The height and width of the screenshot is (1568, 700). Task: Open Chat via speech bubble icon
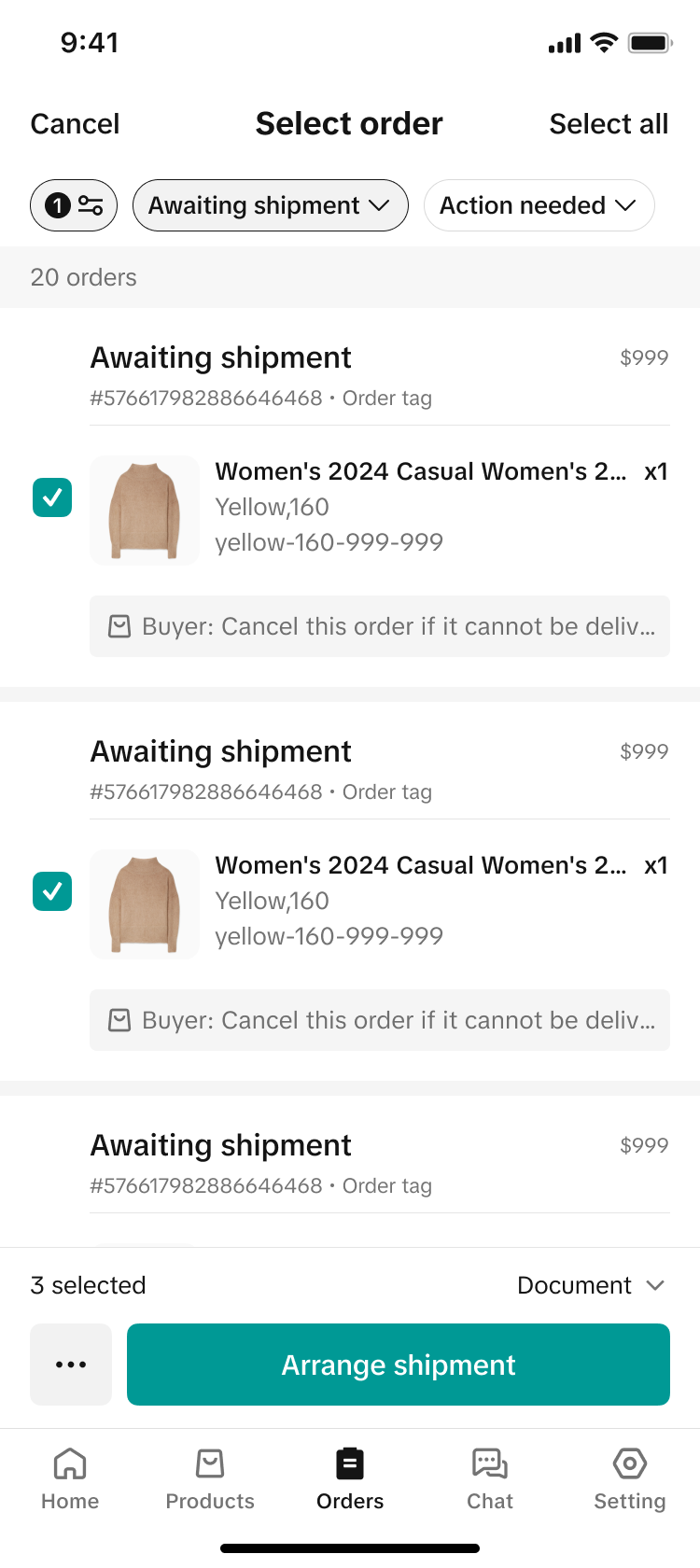click(x=490, y=1463)
